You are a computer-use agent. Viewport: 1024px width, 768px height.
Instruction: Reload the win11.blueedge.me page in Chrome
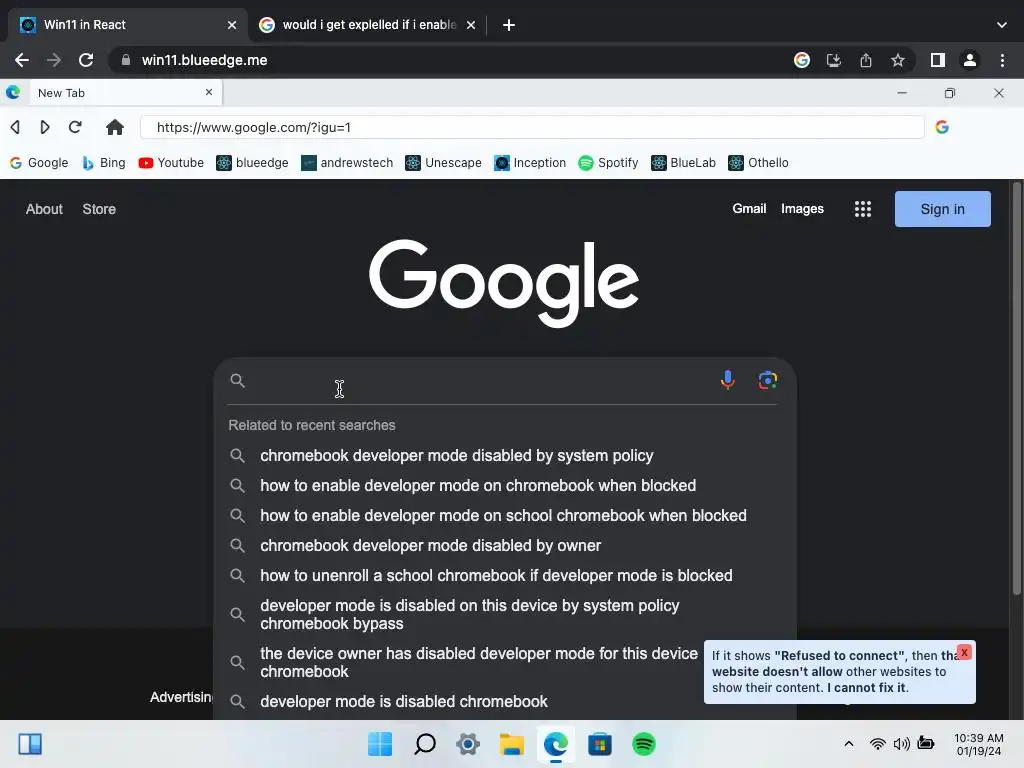[86, 60]
